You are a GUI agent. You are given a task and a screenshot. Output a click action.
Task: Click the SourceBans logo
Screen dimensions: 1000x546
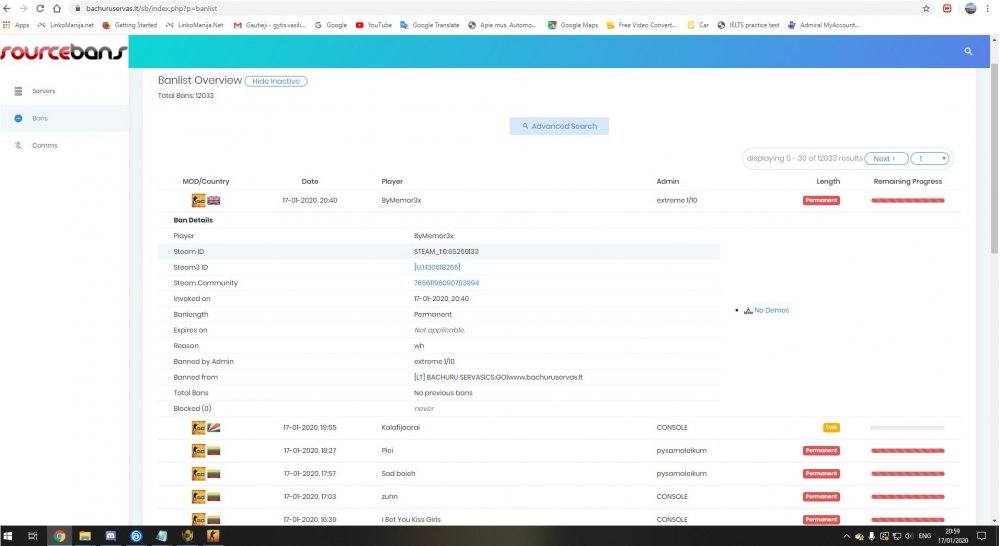point(62,51)
